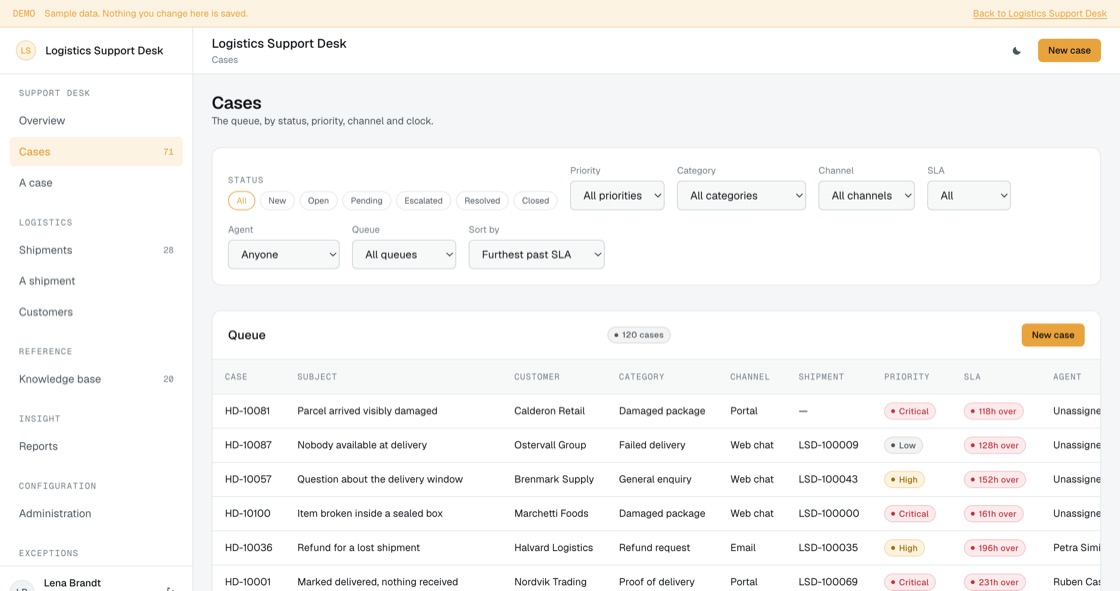Viewport: 1120px width, 591px height.
Task: Open the All priorities dropdown
Action: click(617, 196)
